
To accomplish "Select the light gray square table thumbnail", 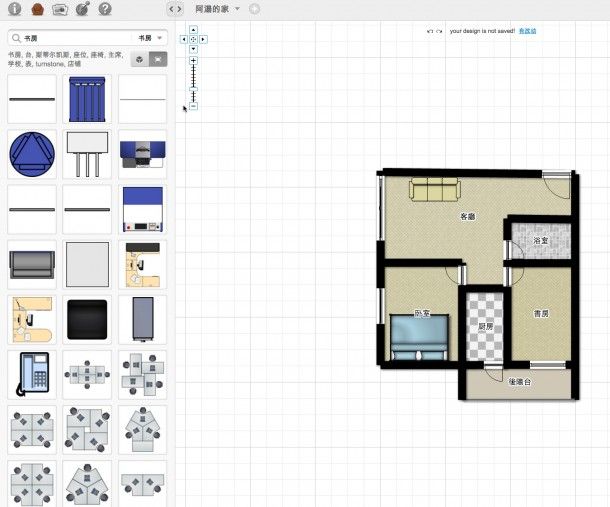I will (x=87, y=265).
